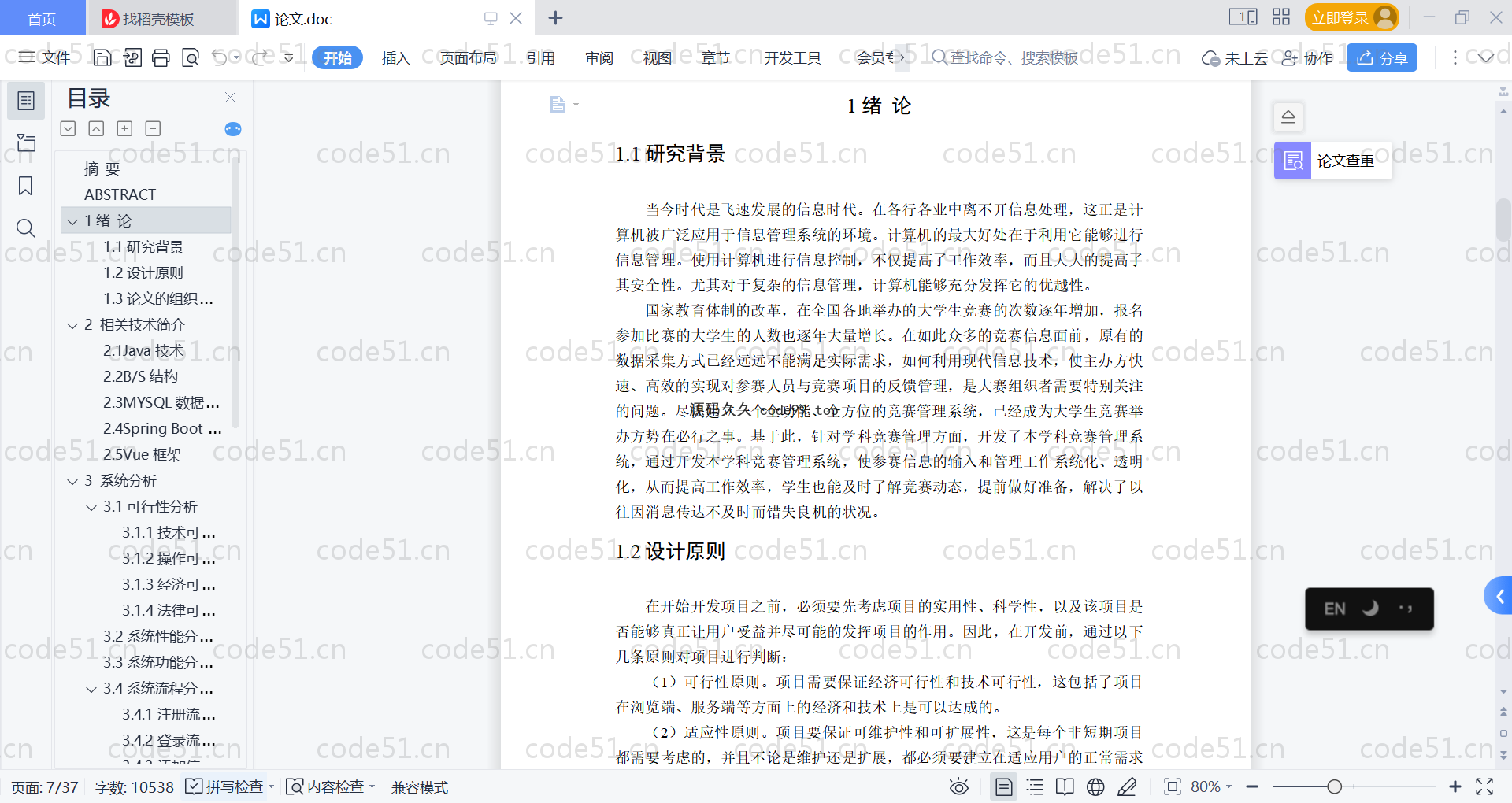This screenshot has height=803, width=1512.
Task: Zoom out with the minus button
Action: (x=1252, y=786)
